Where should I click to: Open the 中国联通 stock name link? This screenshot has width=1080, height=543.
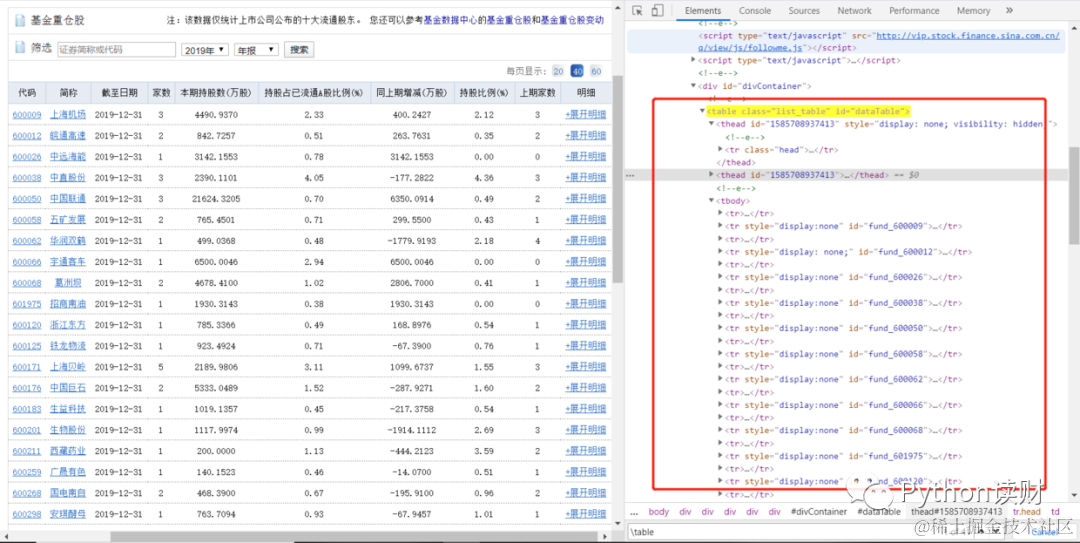point(68,199)
